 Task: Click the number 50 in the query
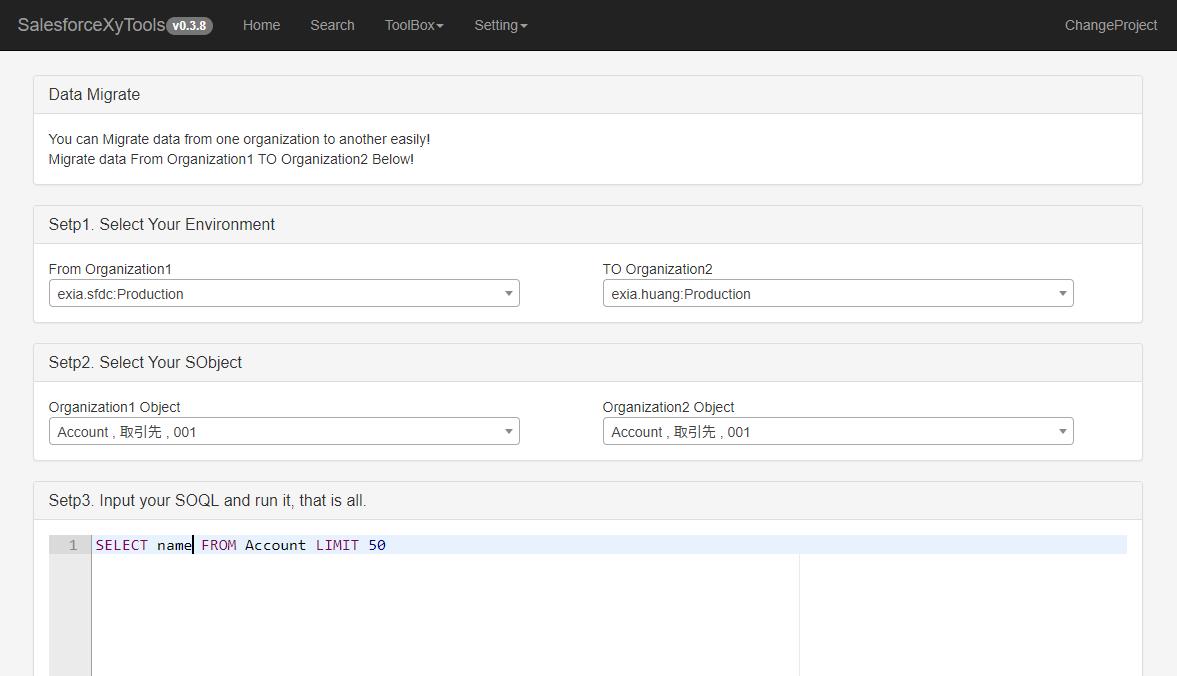coord(377,545)
